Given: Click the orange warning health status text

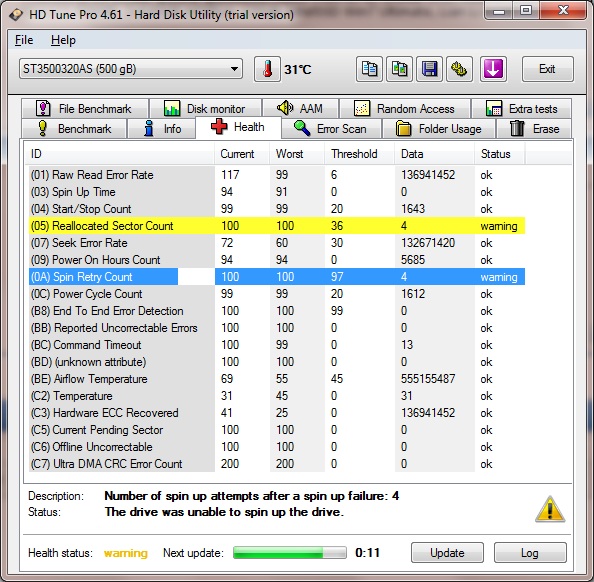Looking at the screenshot, I should point(126,553).
